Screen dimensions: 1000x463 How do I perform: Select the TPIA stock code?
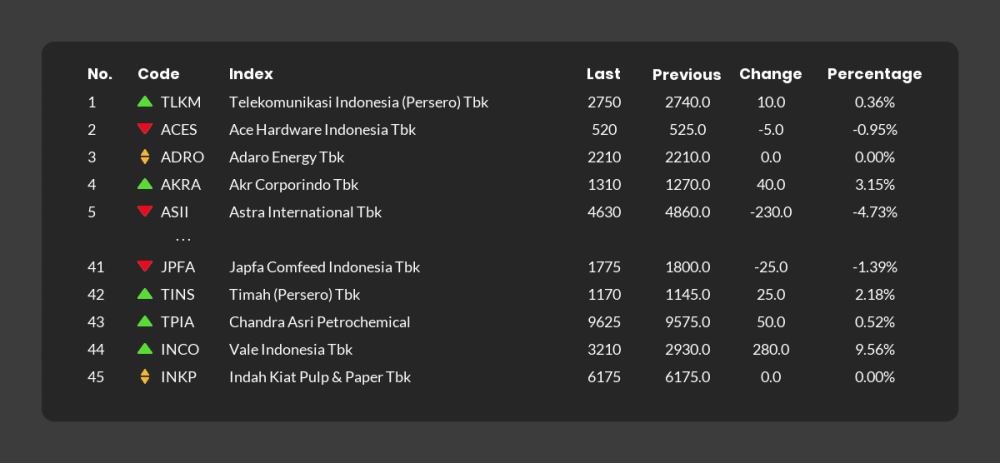(x=178, y=322)
